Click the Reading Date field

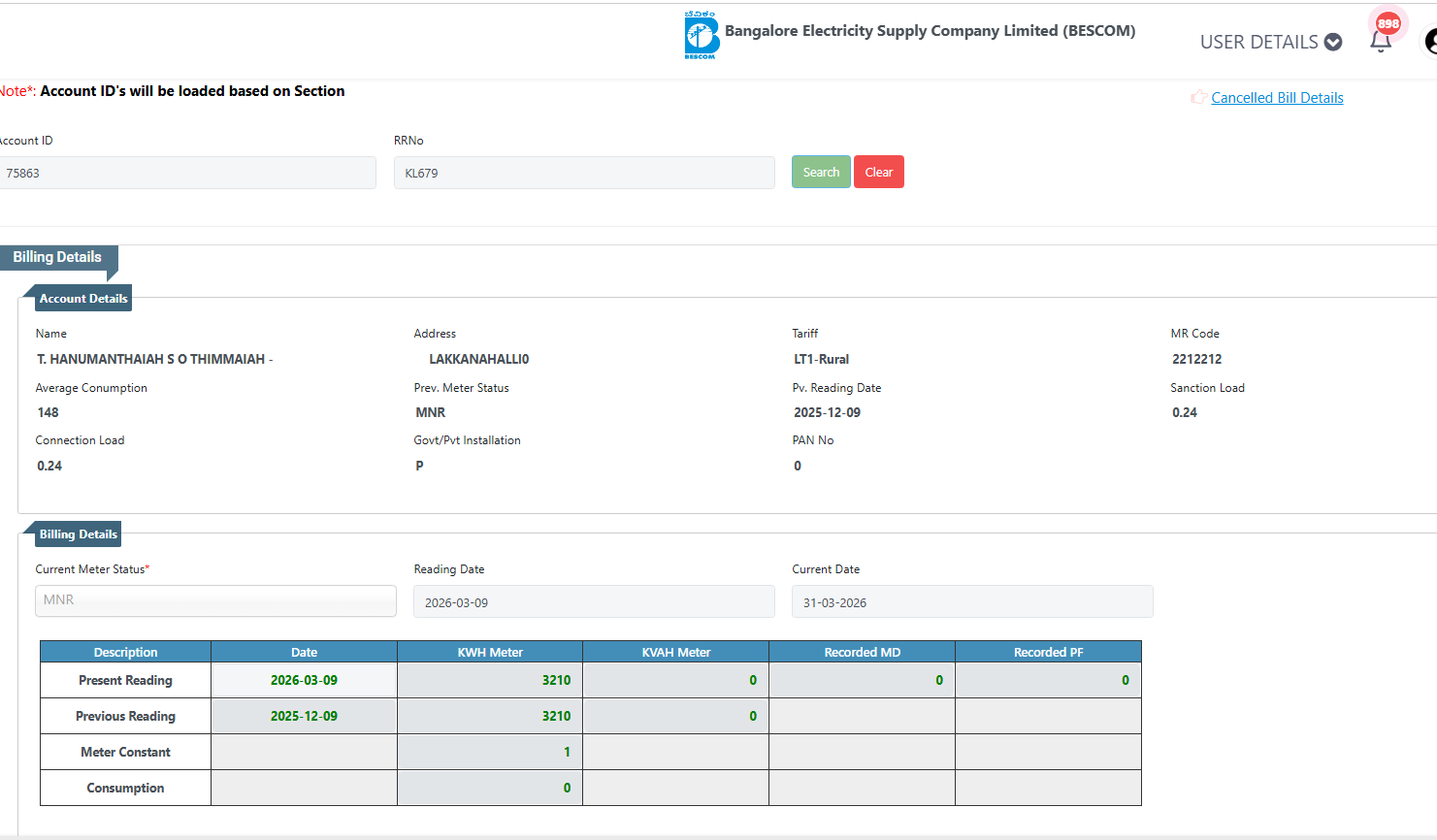click(594, 602)
